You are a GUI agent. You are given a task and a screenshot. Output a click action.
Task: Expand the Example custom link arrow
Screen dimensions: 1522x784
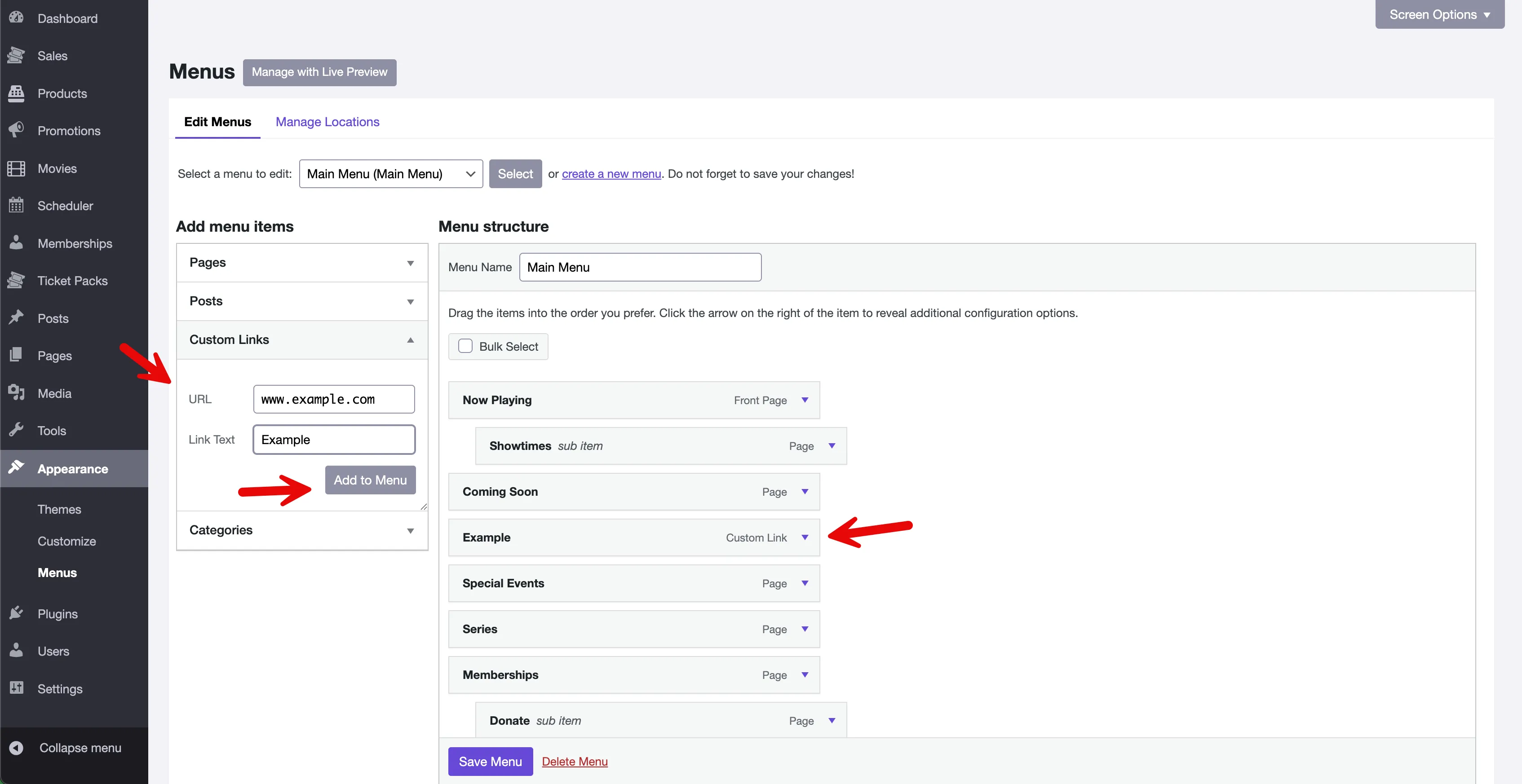pyautogui.click(x=805, y=537)
